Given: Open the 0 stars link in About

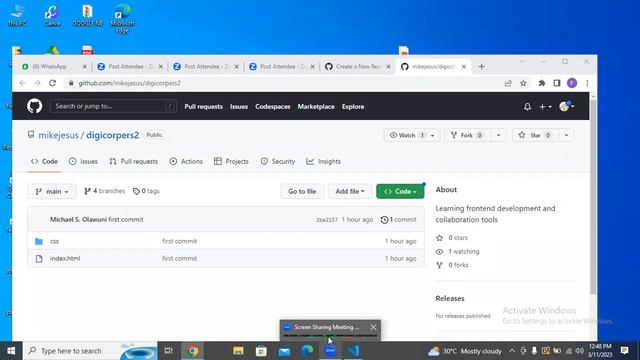Looking at the screenshot, I should (x=452, y=238).
